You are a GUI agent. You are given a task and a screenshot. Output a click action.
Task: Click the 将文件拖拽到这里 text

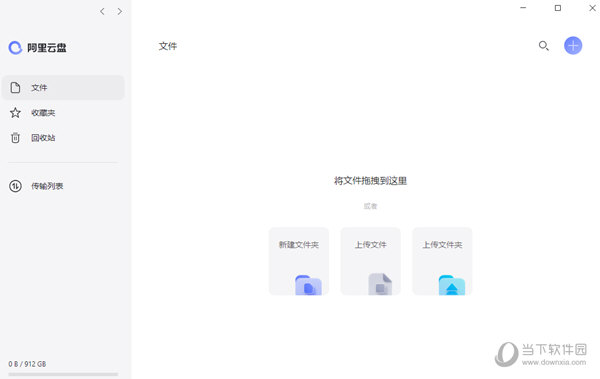pos(370,181)
